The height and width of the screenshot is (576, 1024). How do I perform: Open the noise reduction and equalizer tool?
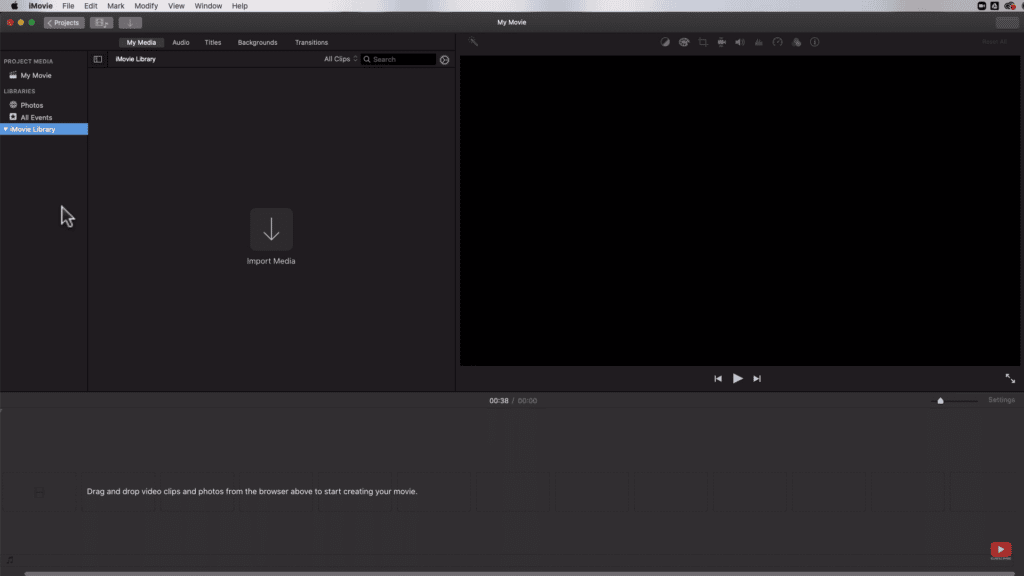point(758,42)
